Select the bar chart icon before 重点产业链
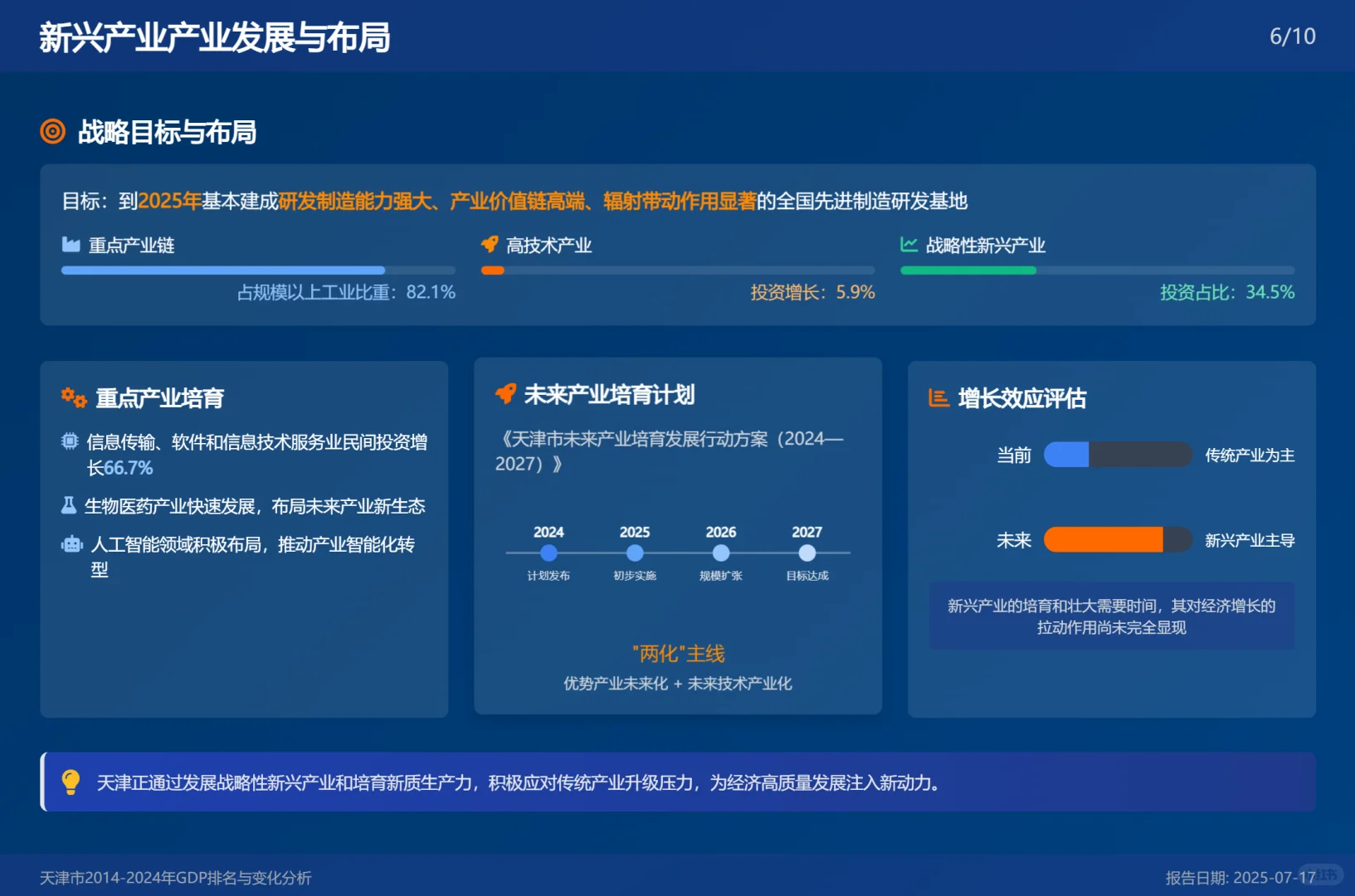1355x896 pixels. 70,244
